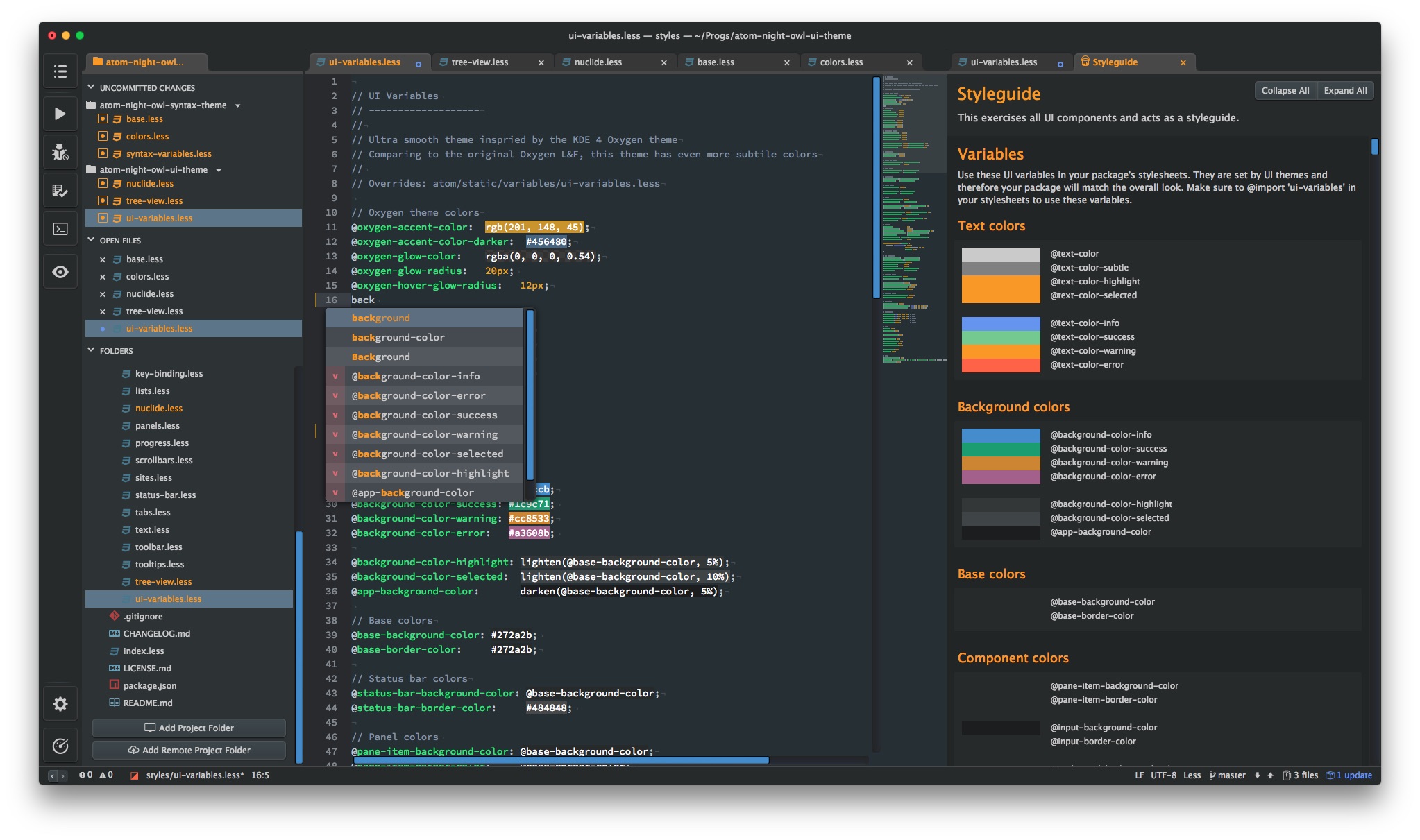
Task: Click the settings gear in left toolbar
Action: (60, 704)
